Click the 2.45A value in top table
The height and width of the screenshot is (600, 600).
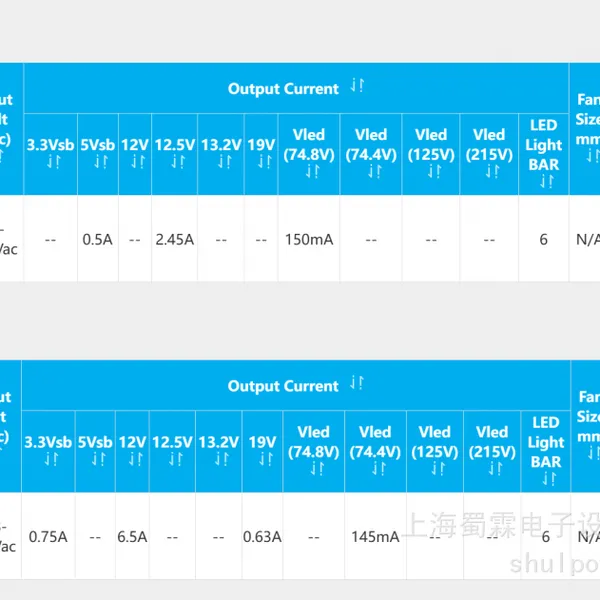click(x=174, y=240)
